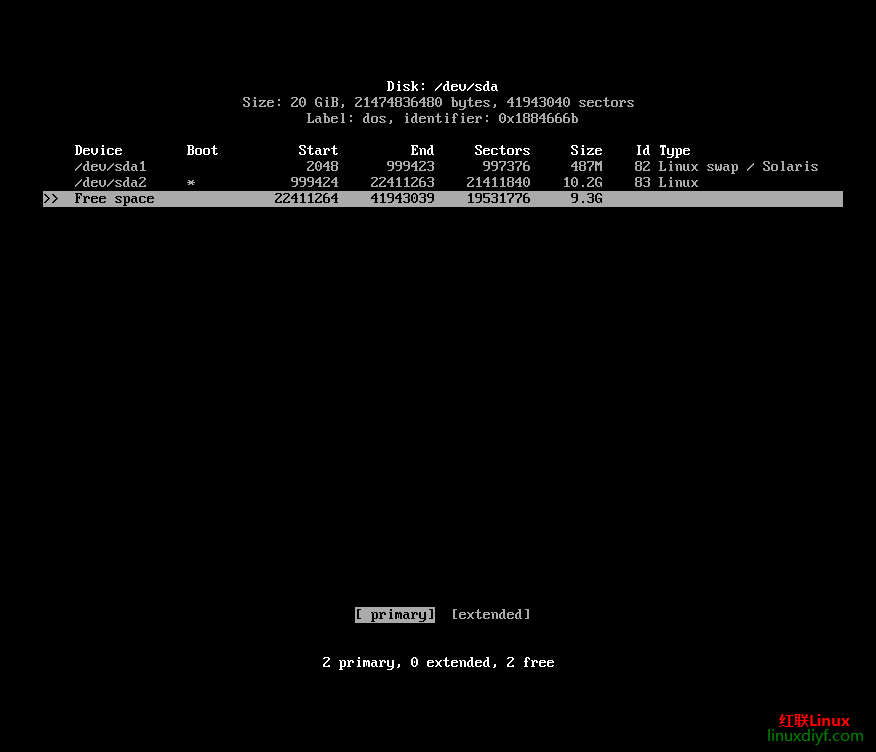The width and height of the screenshot is (876, 752).
Task: Click the Boot column header
Action: [x=202, y=151]
